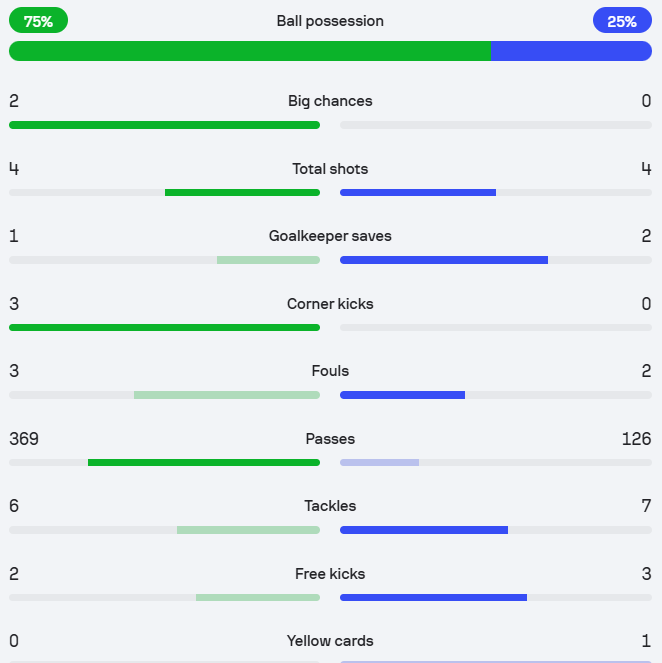
Task: Click the green 75% possession badge
Action: tap(38, 21)
